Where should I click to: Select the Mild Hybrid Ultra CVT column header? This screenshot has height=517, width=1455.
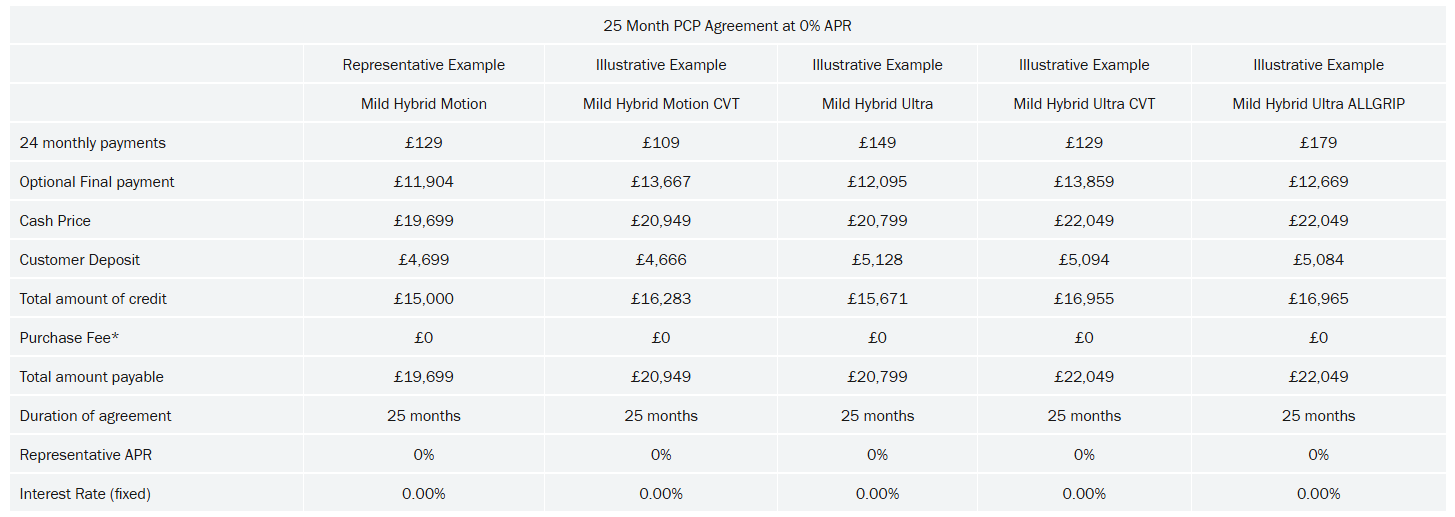point(1084,104)
